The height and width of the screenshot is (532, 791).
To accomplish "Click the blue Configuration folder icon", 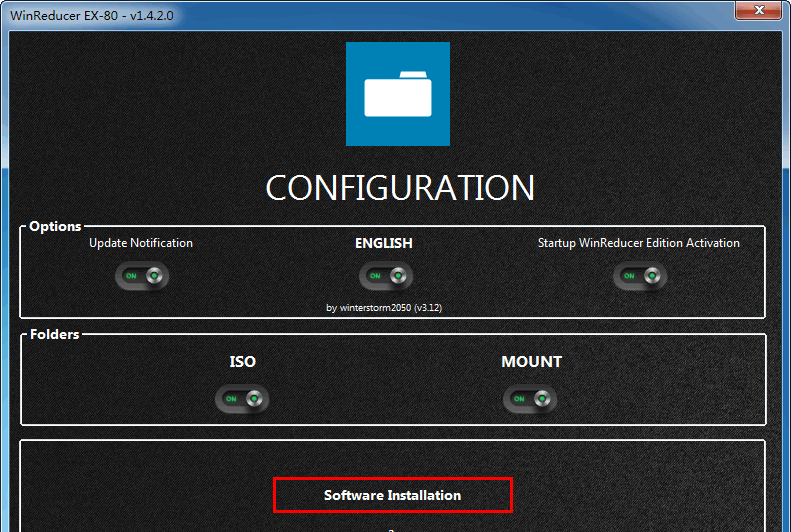I will (x=398, y=94).
